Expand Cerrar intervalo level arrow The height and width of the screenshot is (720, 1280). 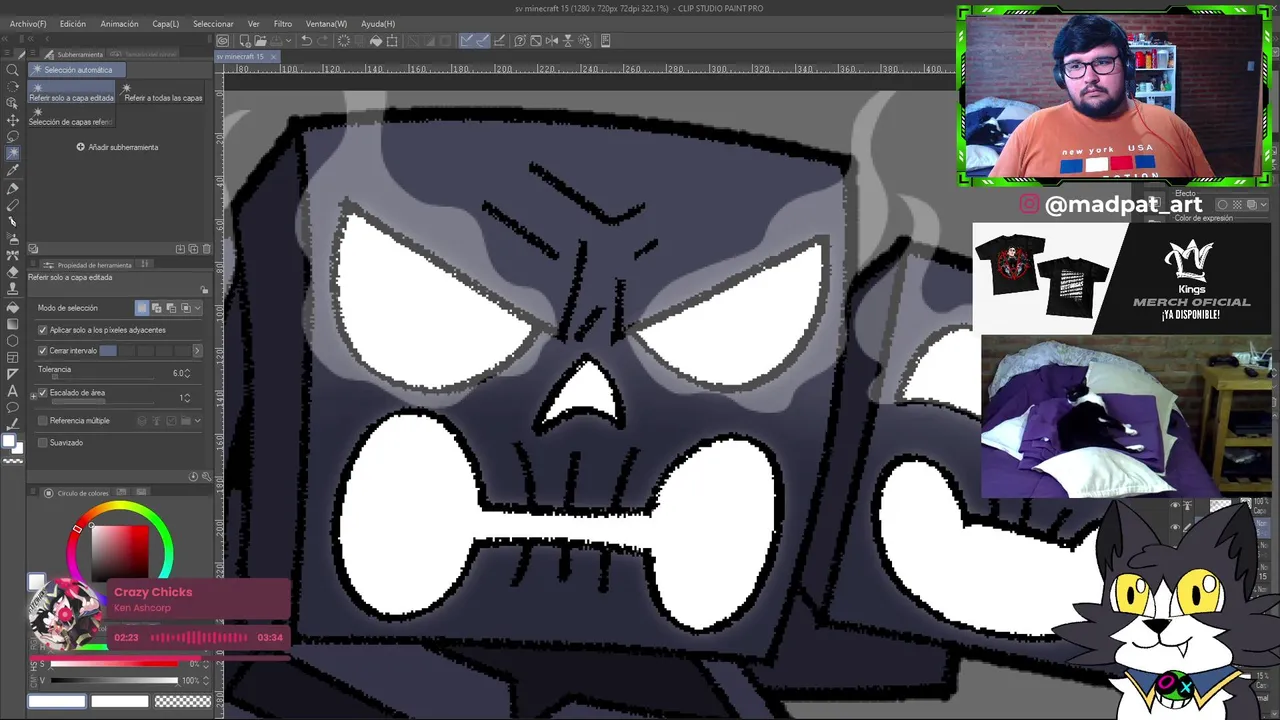point(197,351)
